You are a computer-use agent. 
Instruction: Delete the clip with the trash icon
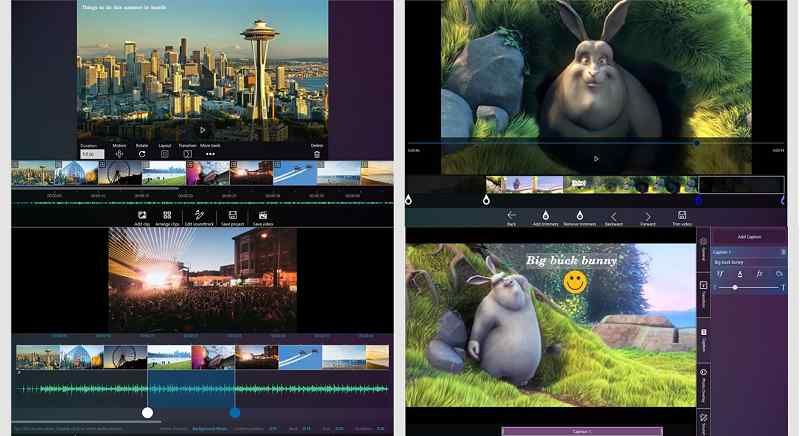(317, 154)
